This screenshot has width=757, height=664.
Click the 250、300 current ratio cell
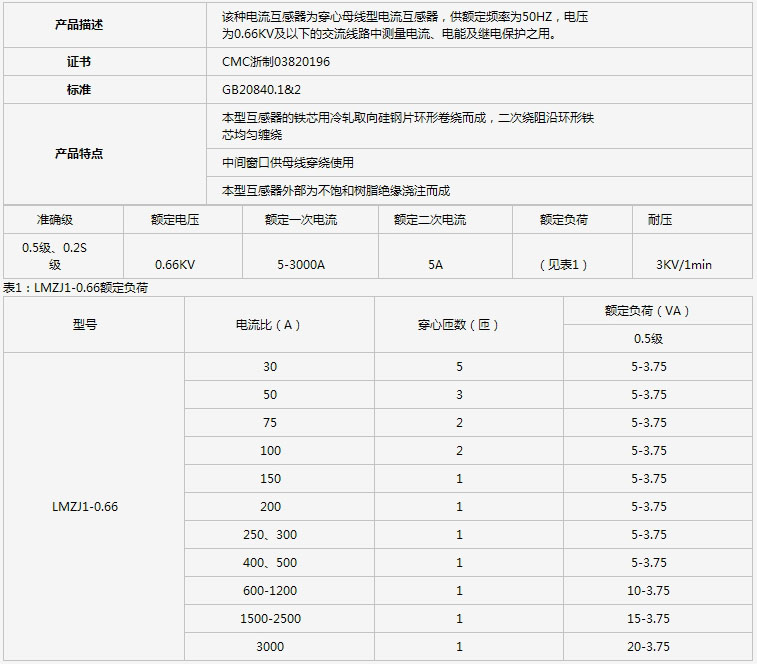270,535
